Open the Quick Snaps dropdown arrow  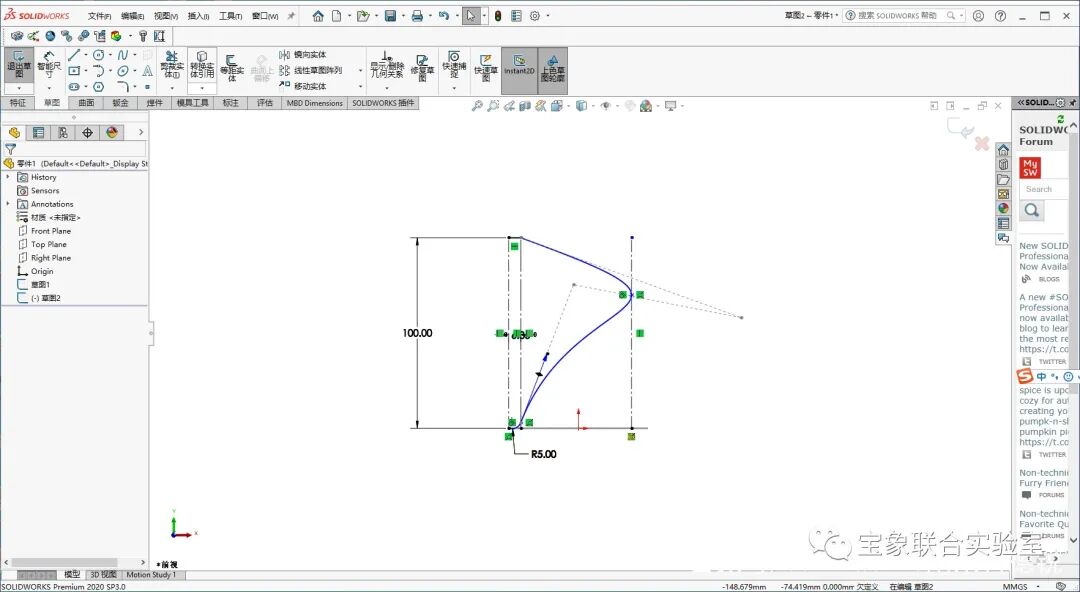pyautogui.click(x=454, y=88)
